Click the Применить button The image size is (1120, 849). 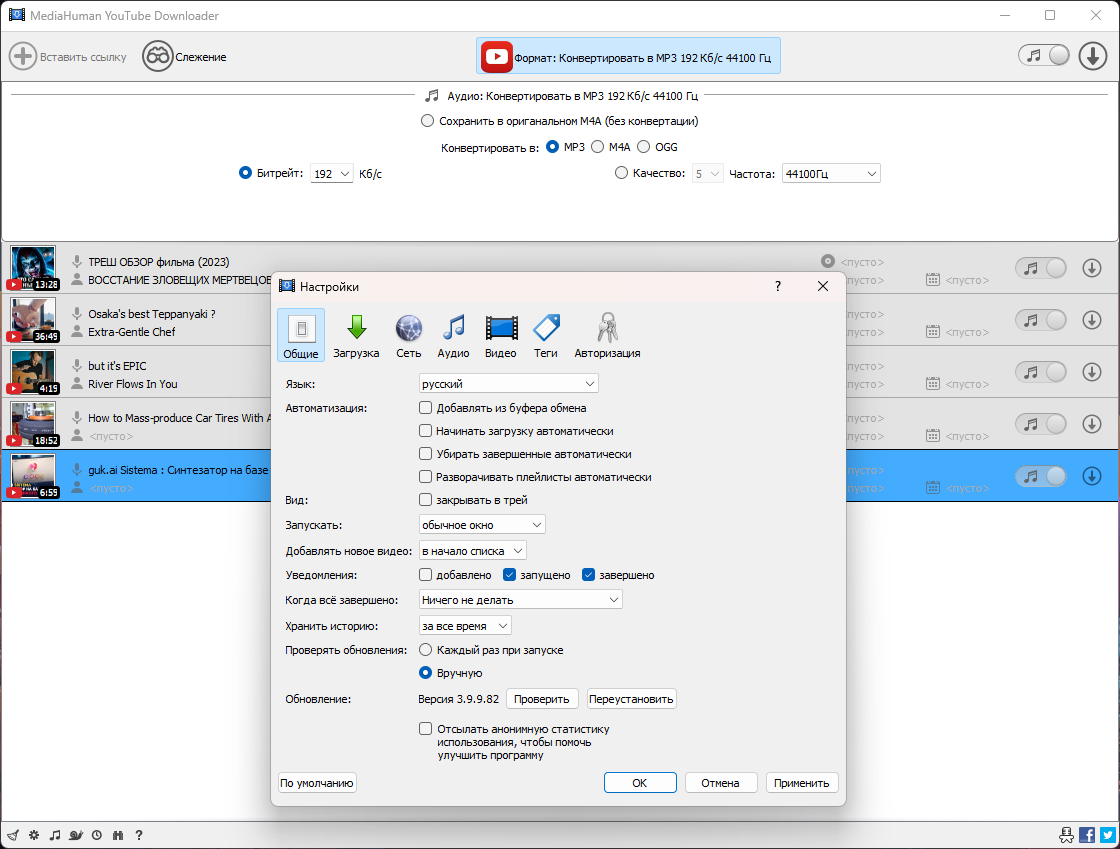[801, 783]
